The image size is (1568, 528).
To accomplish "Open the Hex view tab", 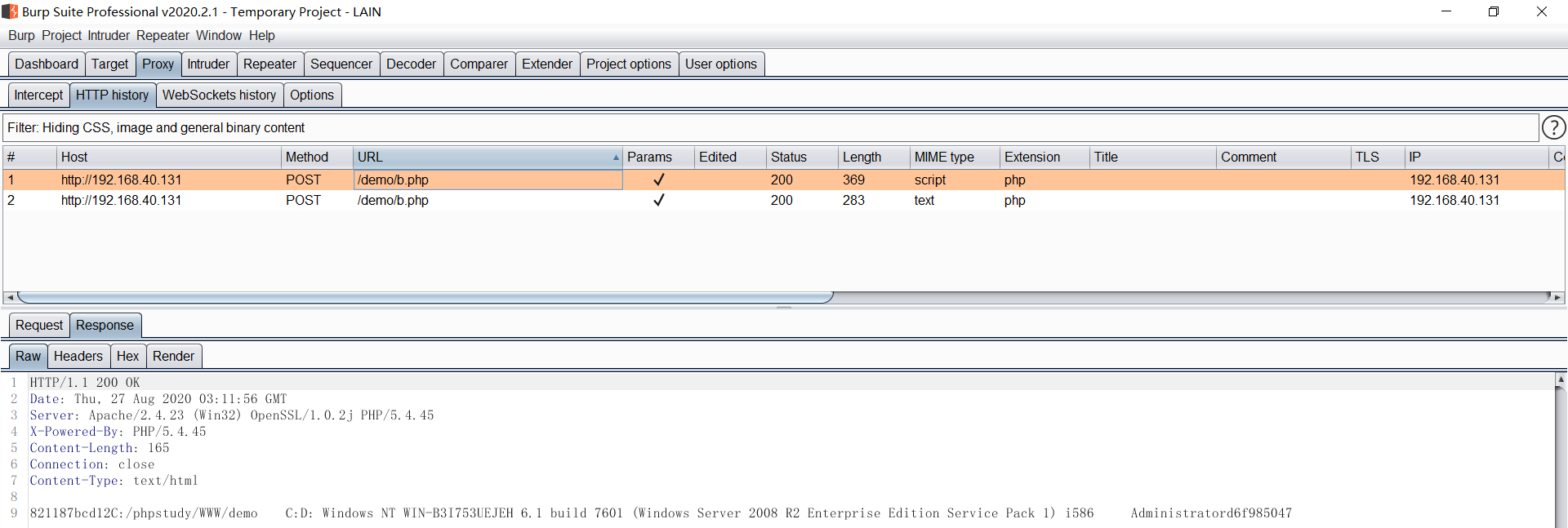I will 127,356.
